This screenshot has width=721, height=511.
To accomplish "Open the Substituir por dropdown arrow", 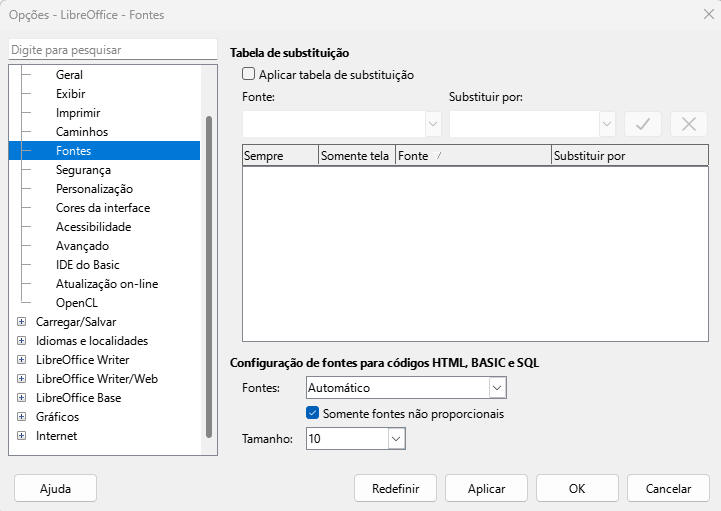I will click(607, 124).
